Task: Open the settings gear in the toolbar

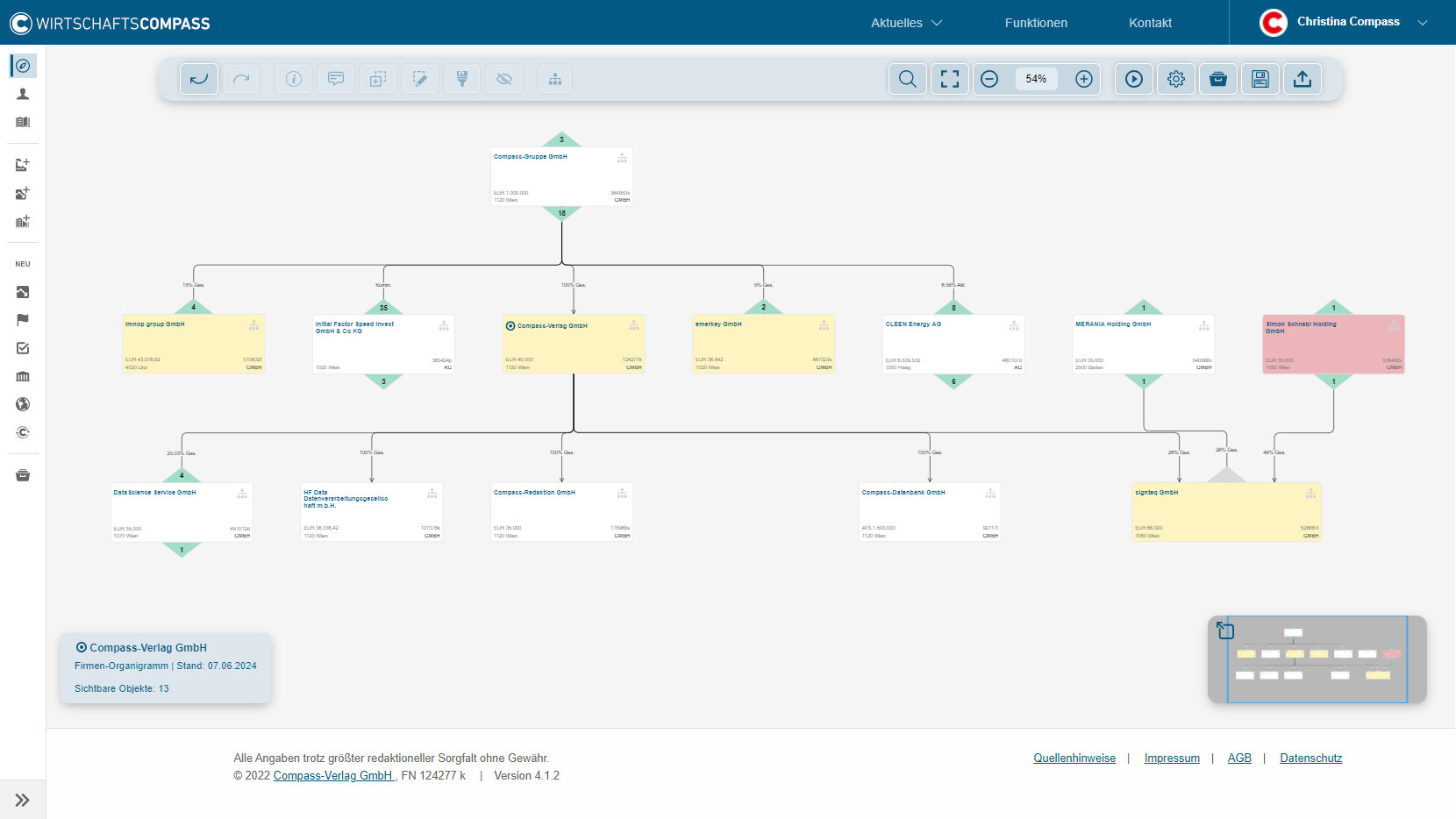Action: tap(1176, 79)
